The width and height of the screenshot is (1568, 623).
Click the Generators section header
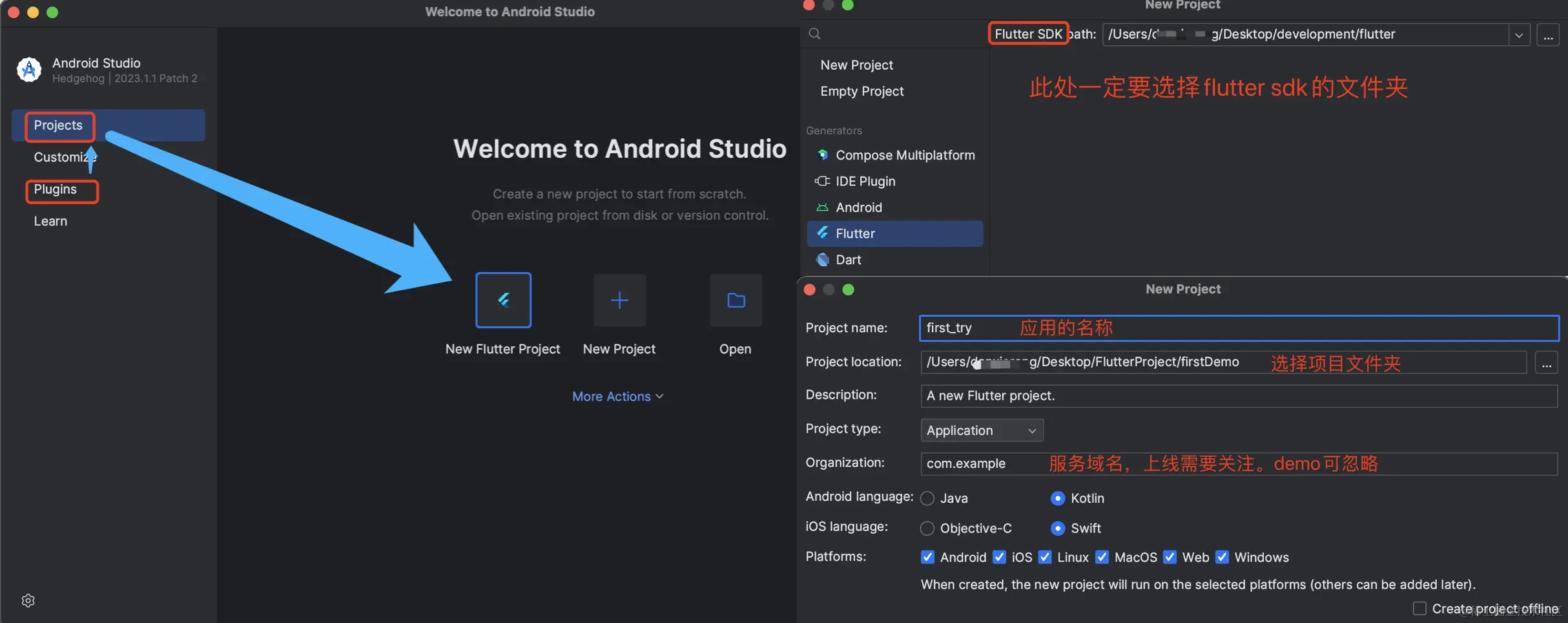pos(834,131)
